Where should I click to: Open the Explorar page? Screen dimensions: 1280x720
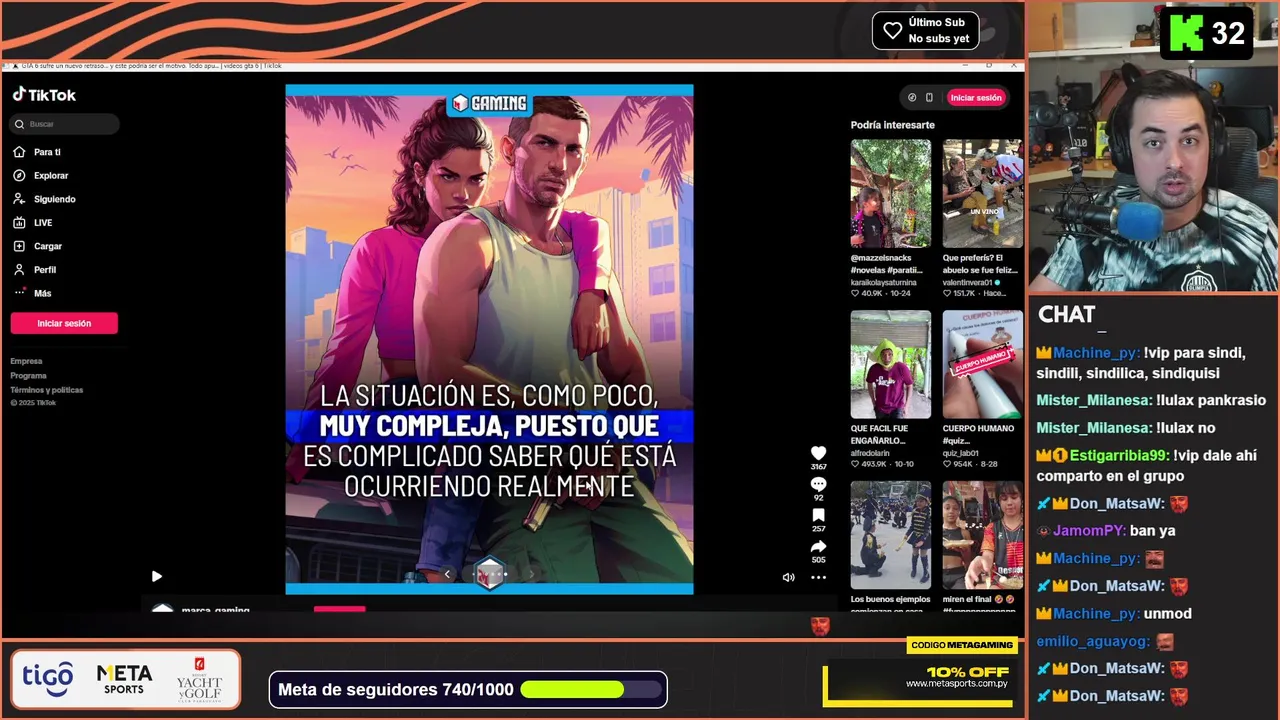51,176
